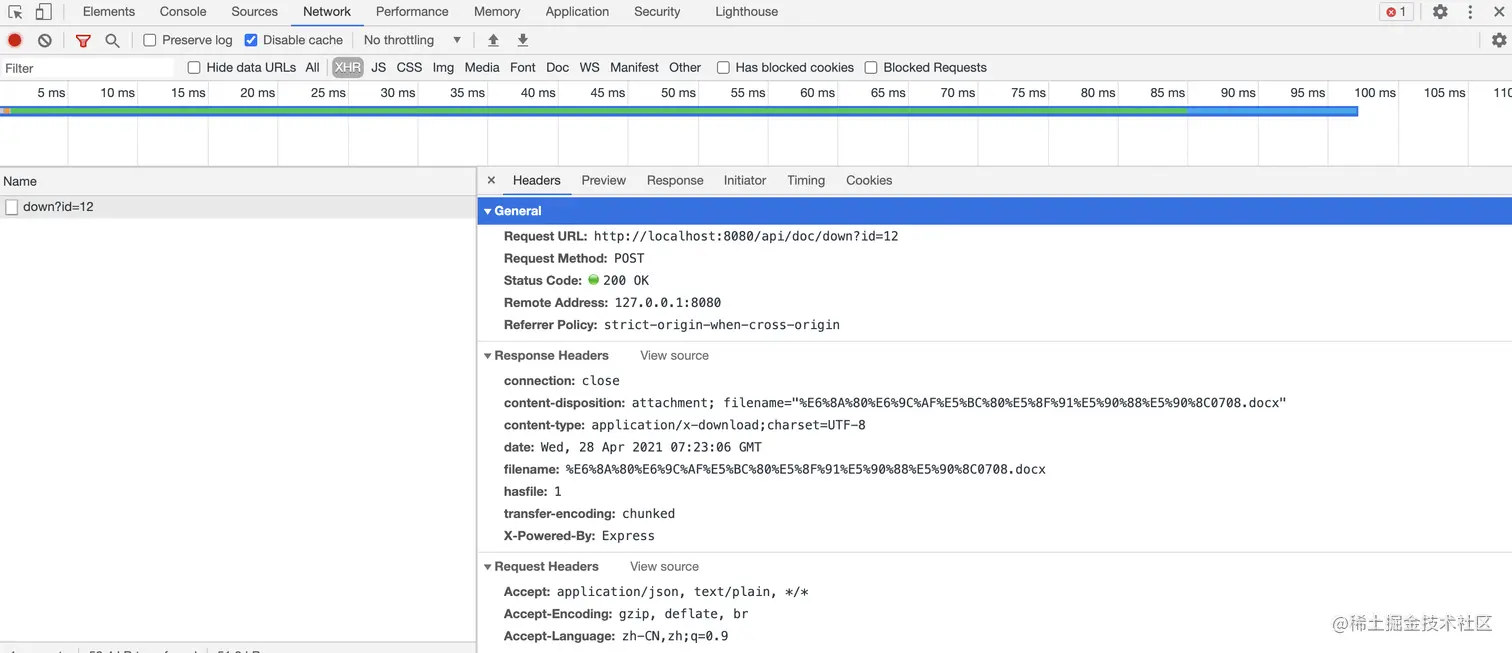
Task: Filter requests by Img
Action: coord(443,67)
